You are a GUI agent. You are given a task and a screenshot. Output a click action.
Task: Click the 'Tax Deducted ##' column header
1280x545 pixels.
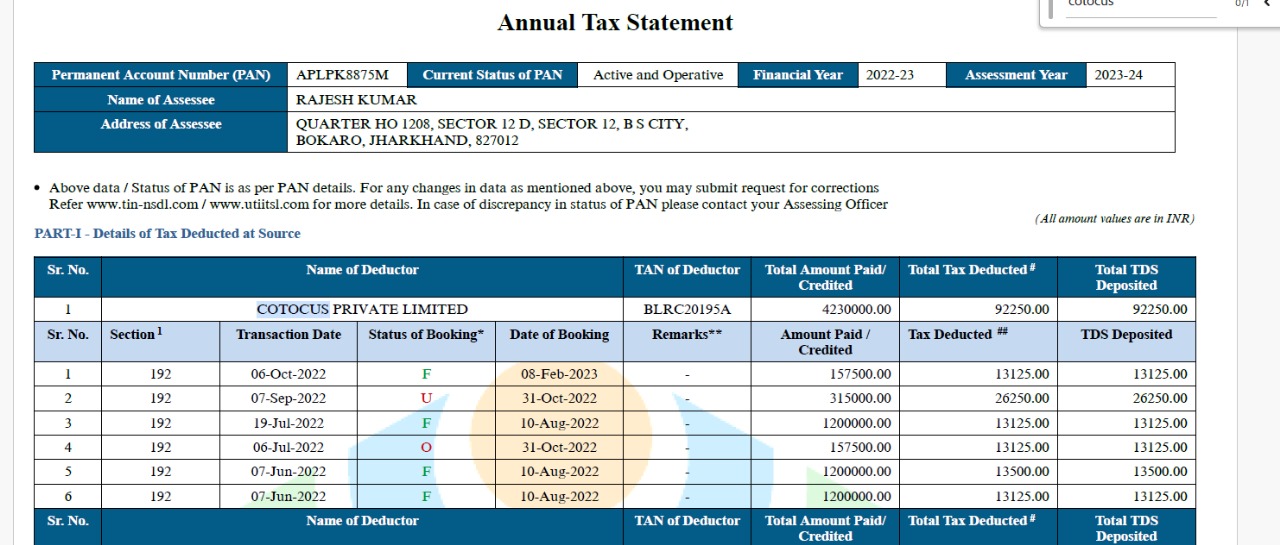coord(957,334)
